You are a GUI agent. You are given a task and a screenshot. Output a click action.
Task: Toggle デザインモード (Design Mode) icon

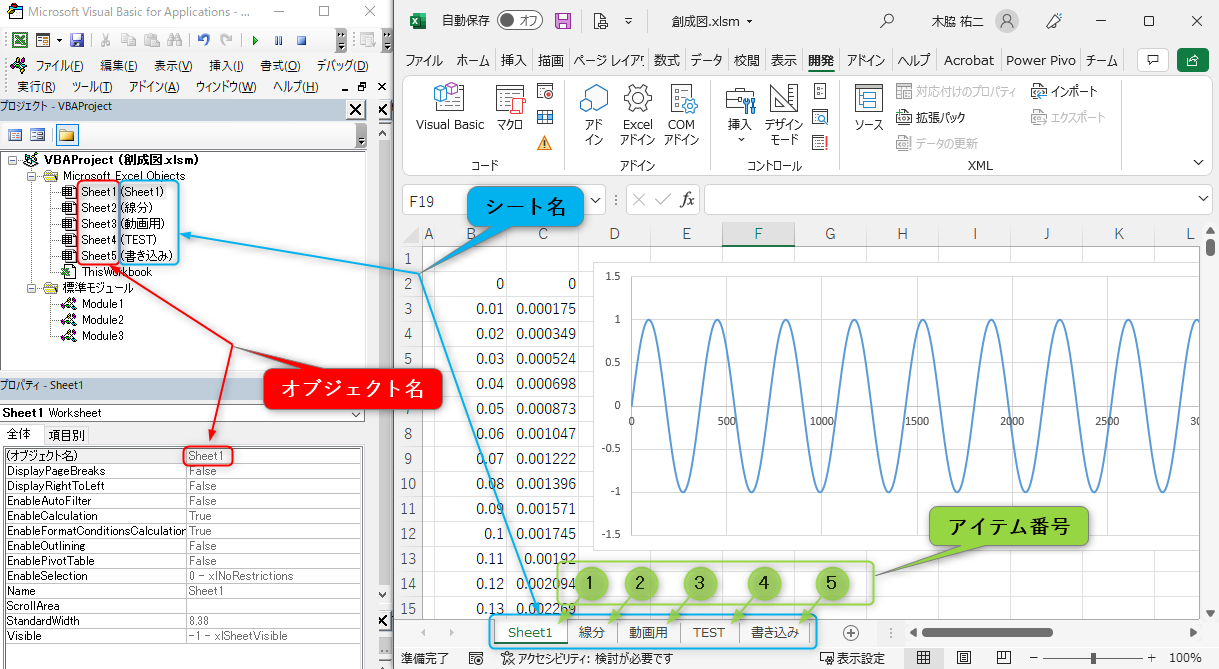coord(784,99)
